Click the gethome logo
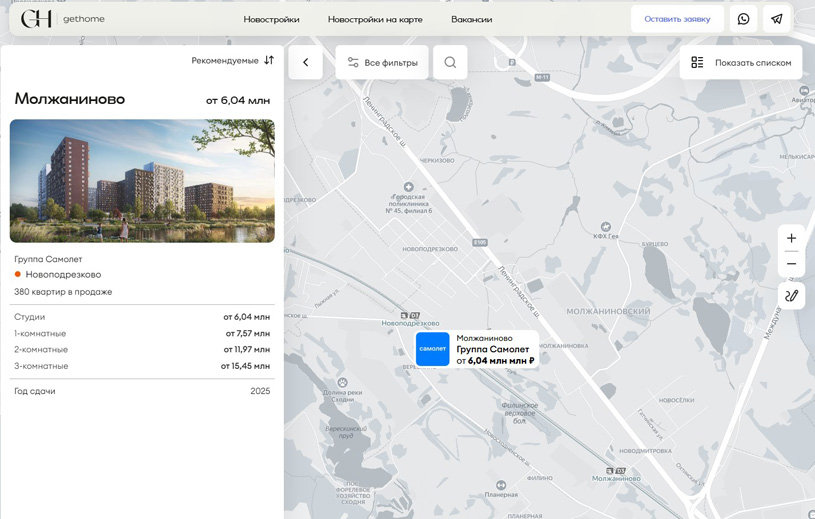 coord(62,19)
